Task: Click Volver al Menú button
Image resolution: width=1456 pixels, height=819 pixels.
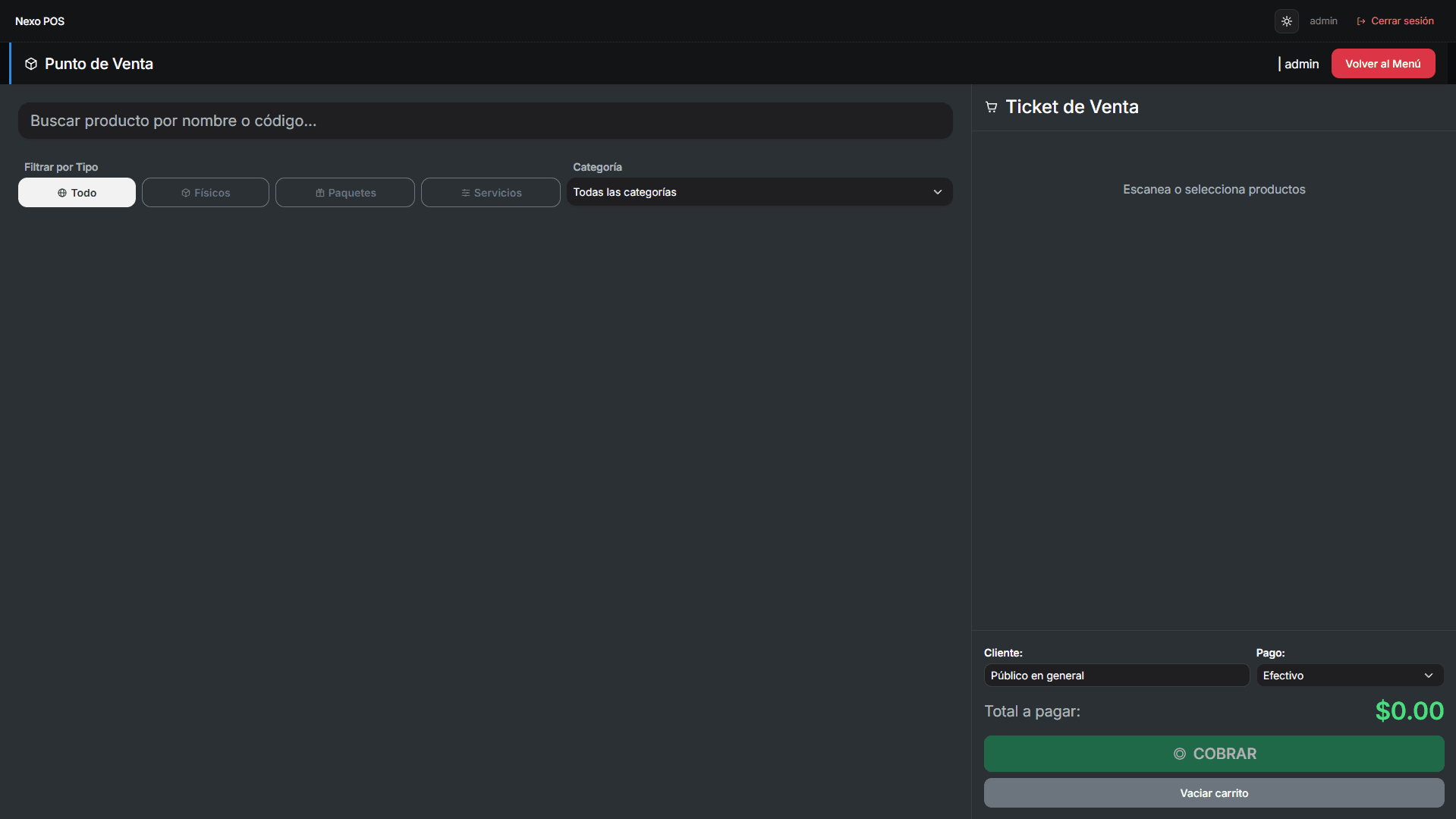Action: coord(1382,64)
